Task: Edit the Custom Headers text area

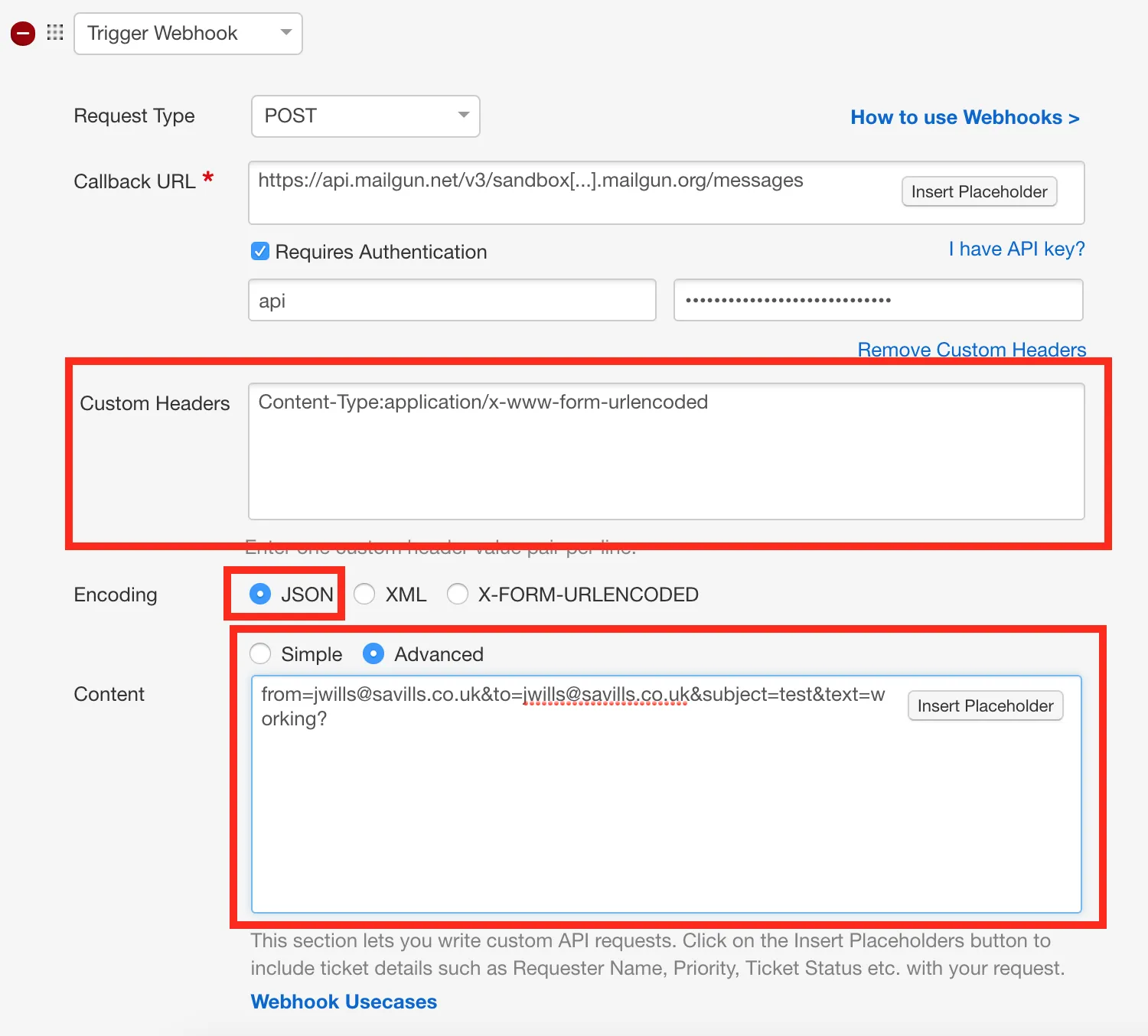Action: pyautogui.click(x=667, y=451)
